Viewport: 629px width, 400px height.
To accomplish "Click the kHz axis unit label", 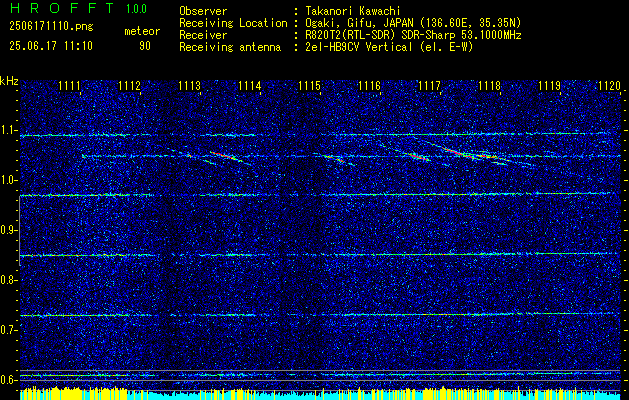I will pyautogui.click(x=9, y=81).
